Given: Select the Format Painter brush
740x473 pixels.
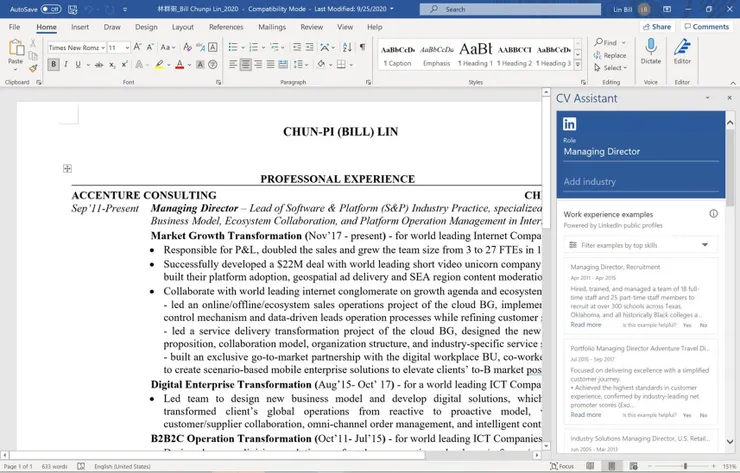Looking at the screenshot, I should click(x=33, y=69).
